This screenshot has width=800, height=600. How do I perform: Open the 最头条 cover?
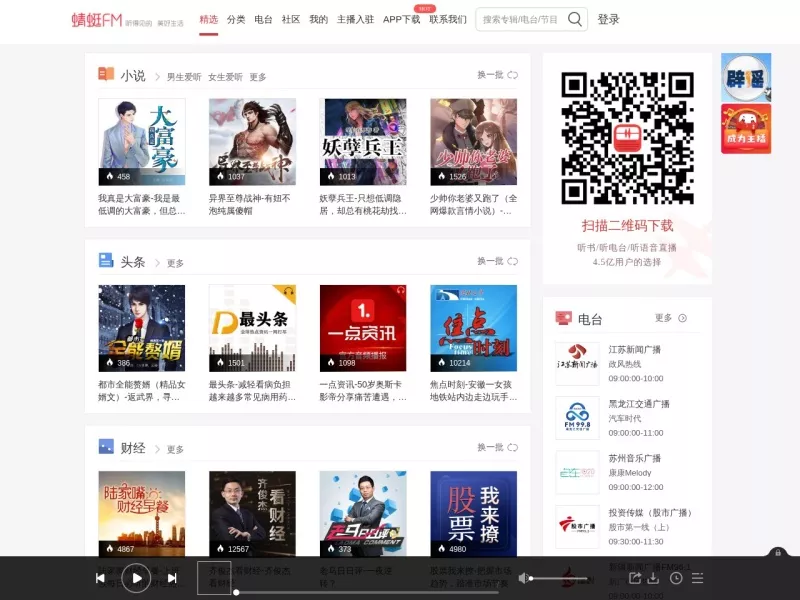[x=253, y=328]
